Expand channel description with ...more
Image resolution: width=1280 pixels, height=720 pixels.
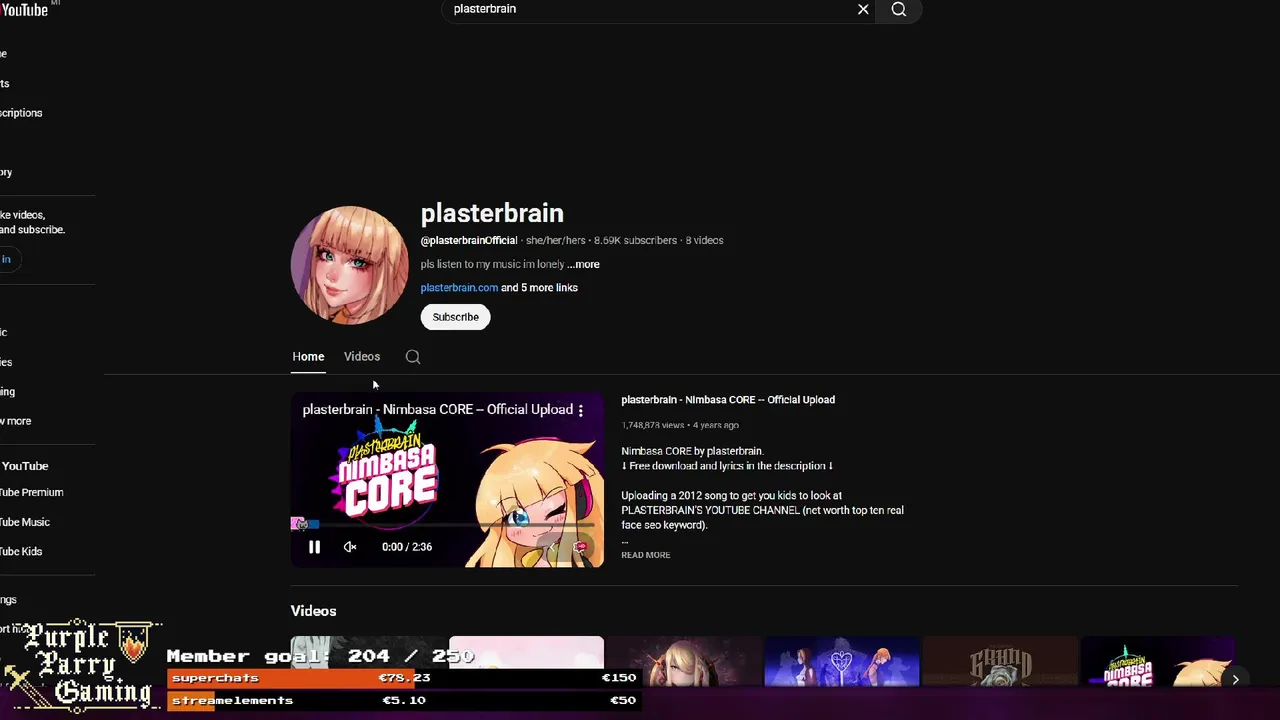coord(583,265)
